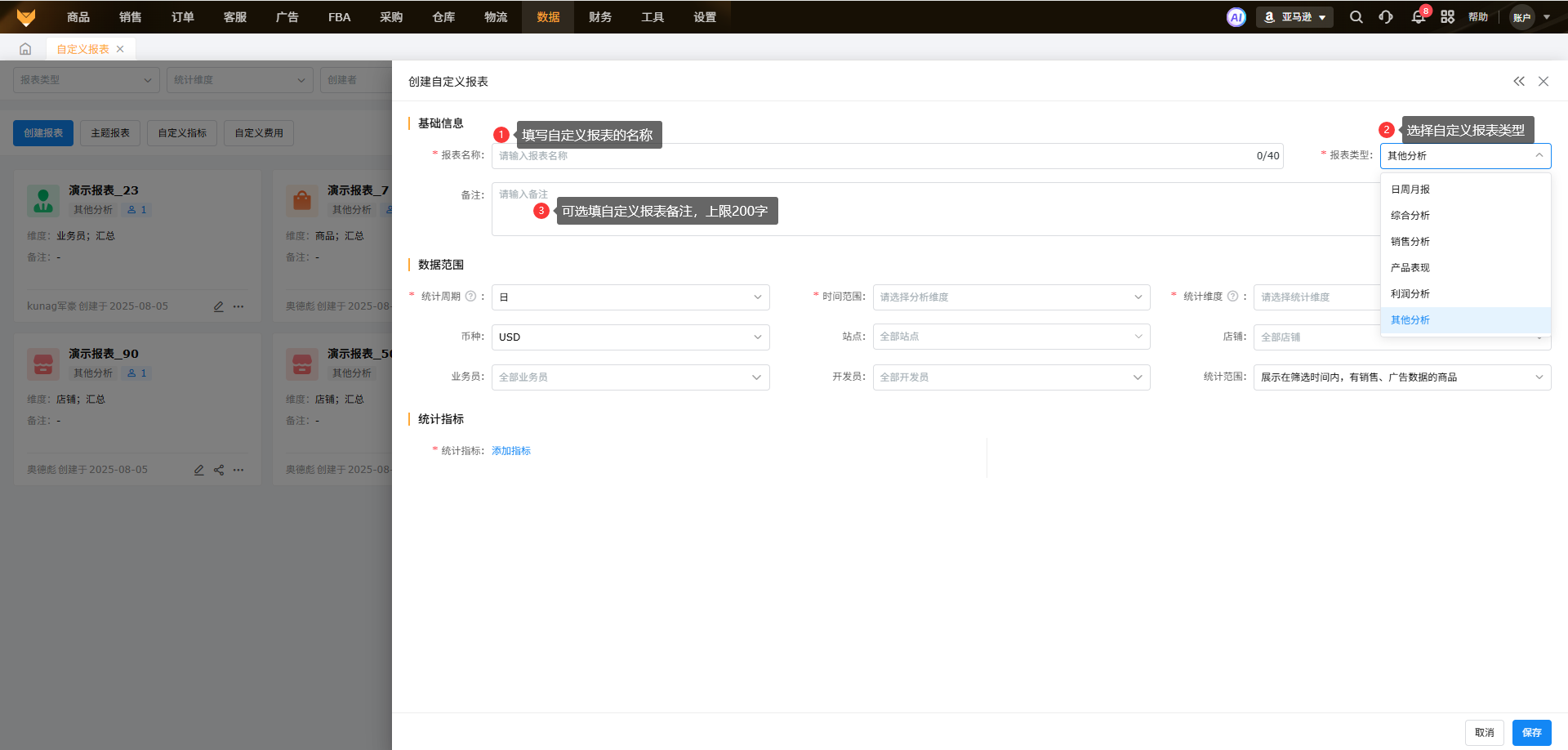Image resolution: width=1568 pixels, height=750 pixels.
Task: Click the customer support headset icon
Action: click(x=1386, y=17)
